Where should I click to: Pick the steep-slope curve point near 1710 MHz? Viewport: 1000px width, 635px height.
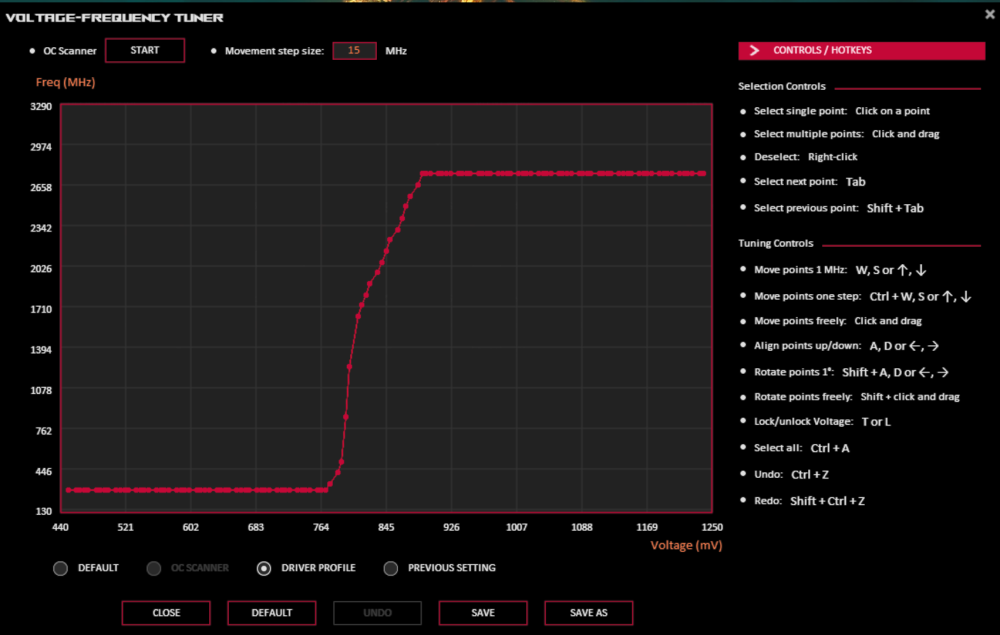(x=360, y=307)
